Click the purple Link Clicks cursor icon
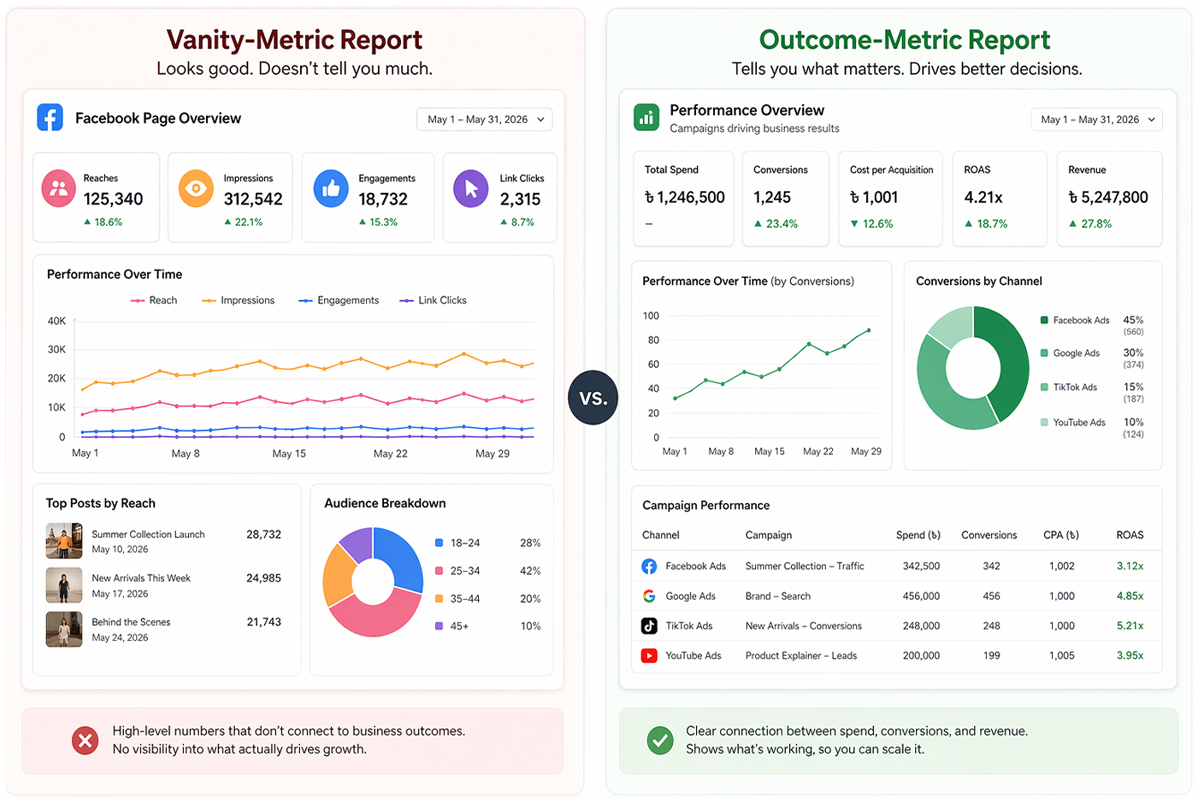1200x805 pixels. (x=470, y=188)
